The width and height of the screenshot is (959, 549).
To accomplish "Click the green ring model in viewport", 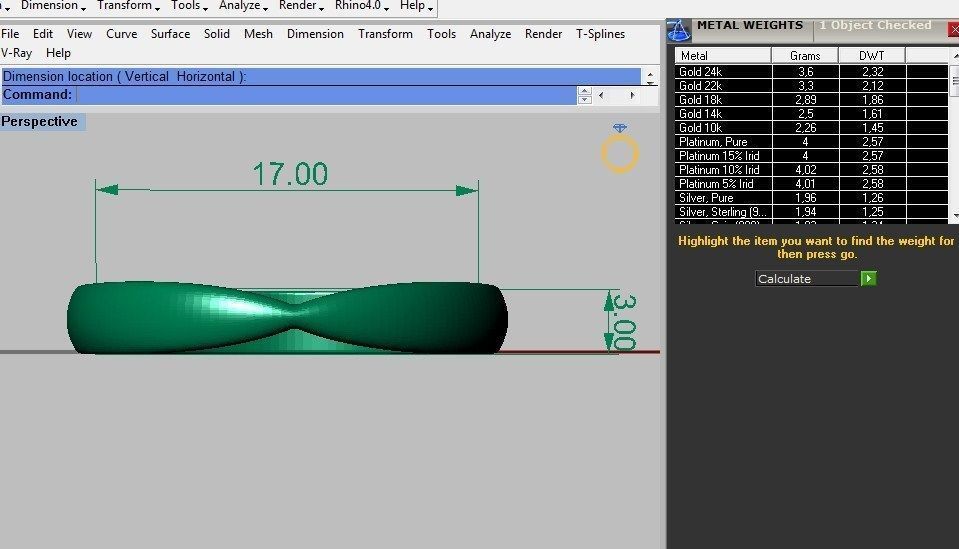I will coord(287,317).
